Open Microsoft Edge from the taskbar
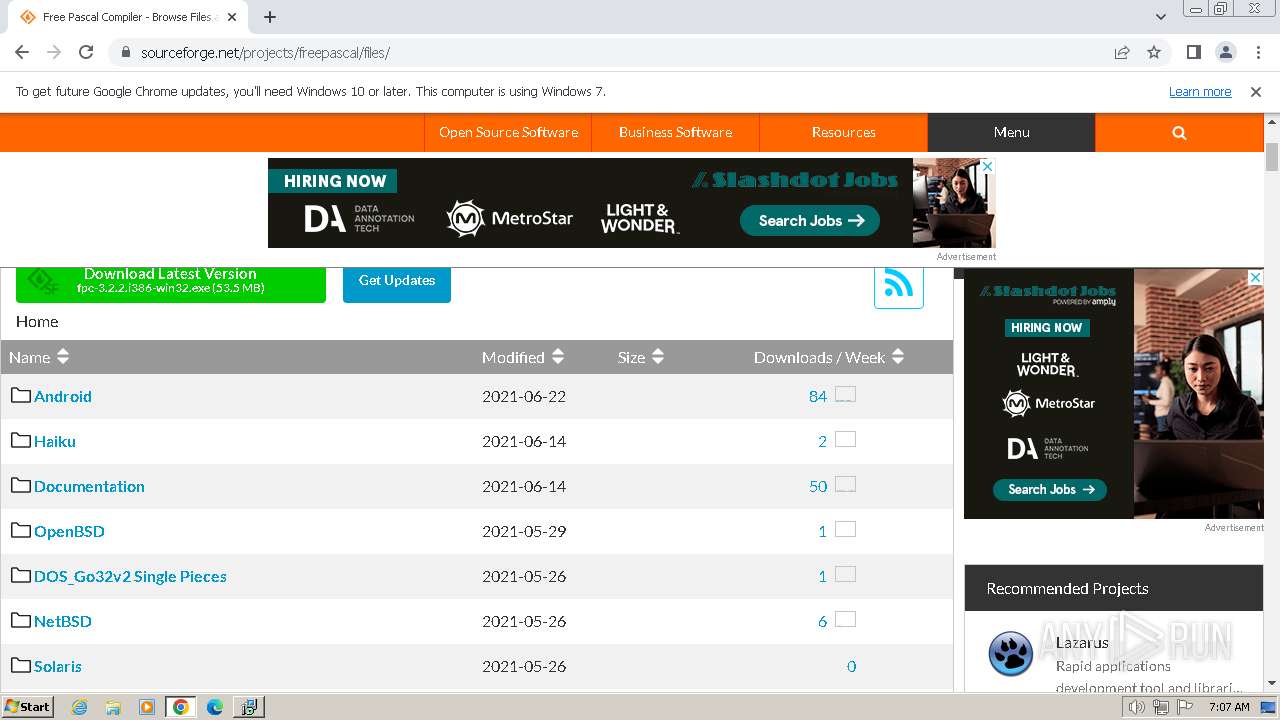 click(x=214, y=707)
